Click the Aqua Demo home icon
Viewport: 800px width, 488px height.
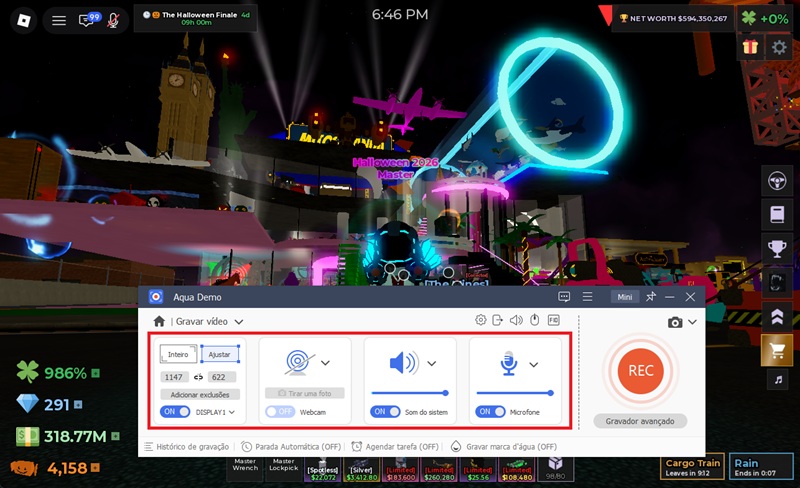159,321
